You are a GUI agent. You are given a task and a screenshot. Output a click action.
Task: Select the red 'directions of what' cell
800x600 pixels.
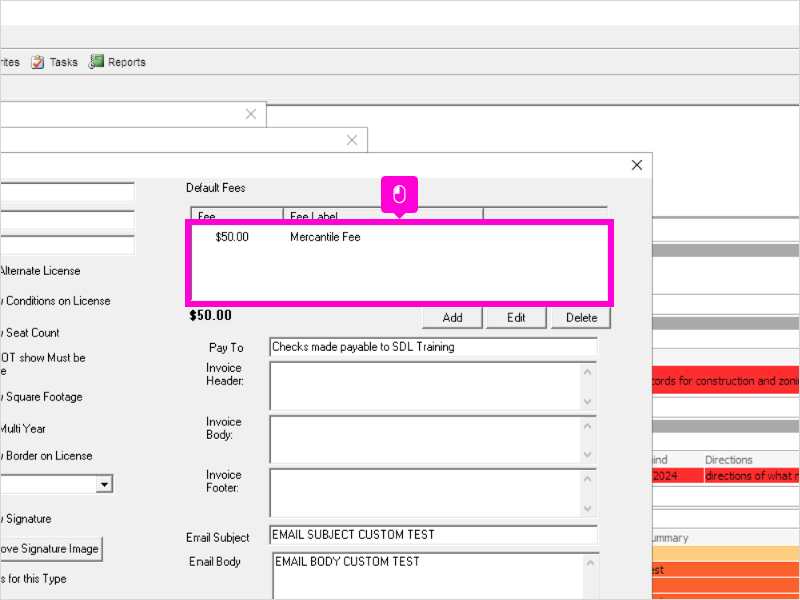tap(752, 476)
